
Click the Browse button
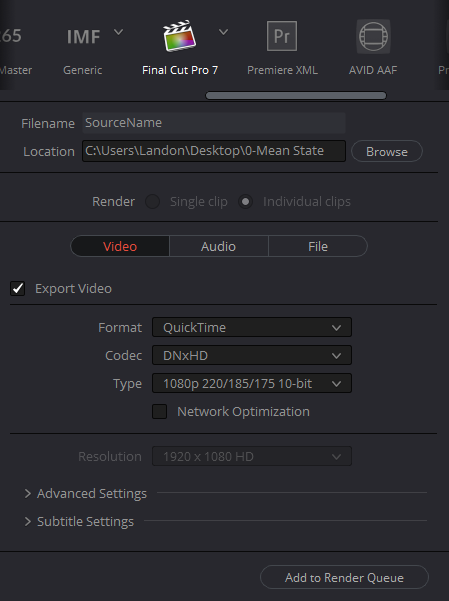coord(387,151)
